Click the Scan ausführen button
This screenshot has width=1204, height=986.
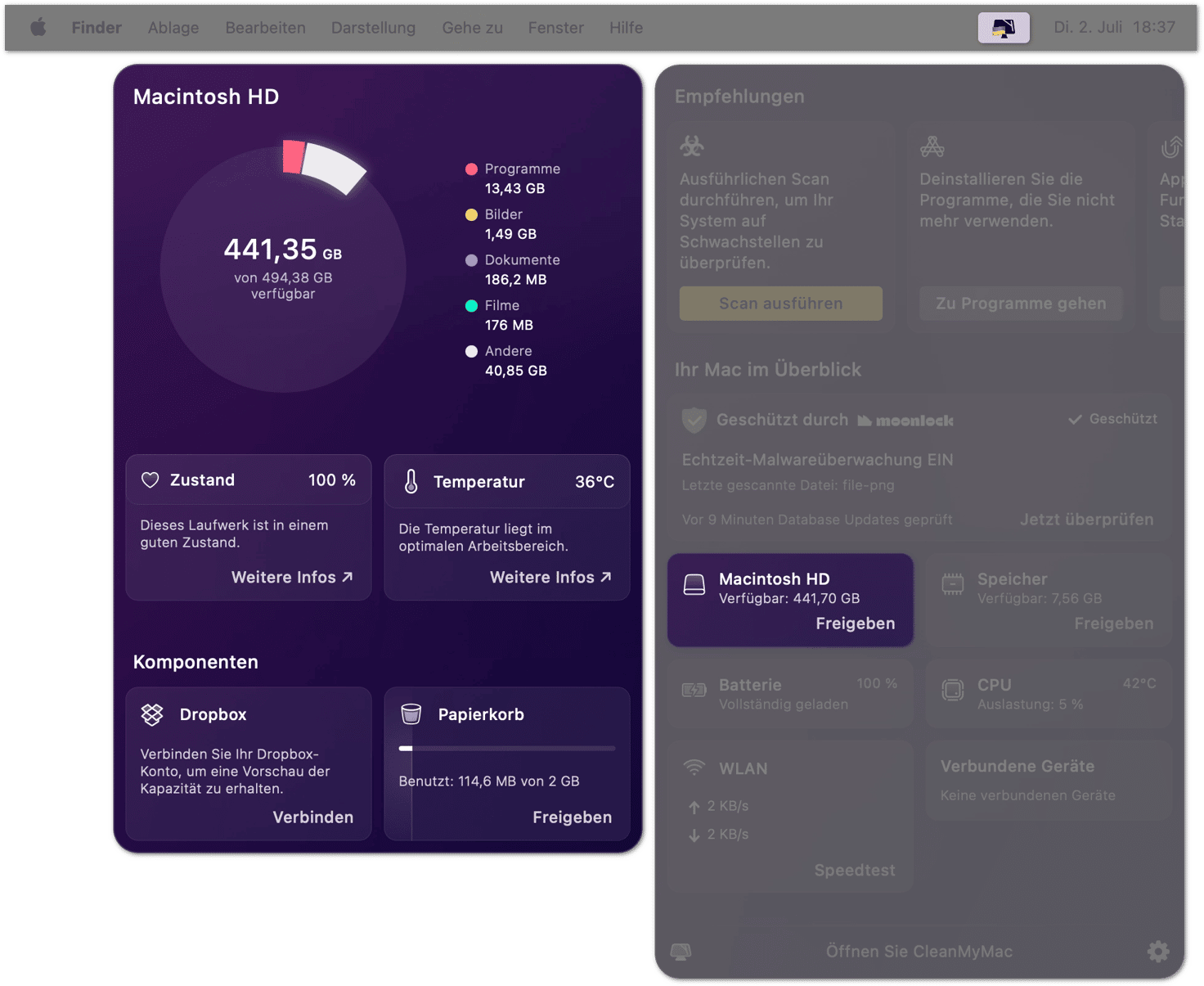point(781,304)
